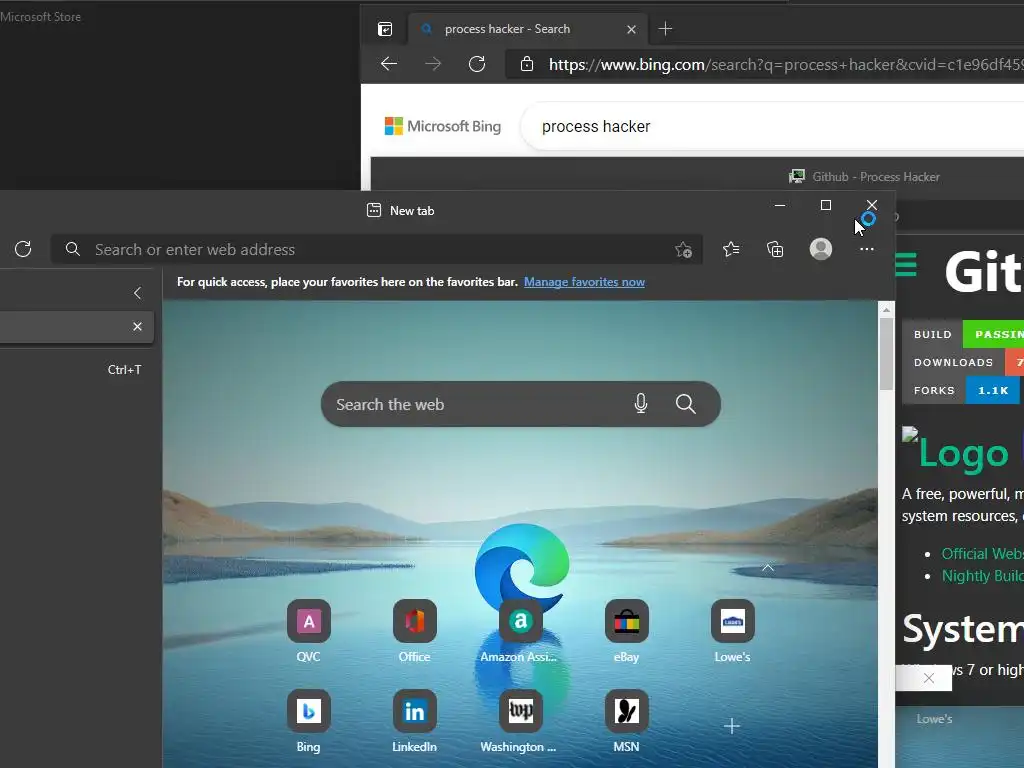Collapse quick links with the up chevron
Screen dimensions: 1024x768
click(768, 568)
